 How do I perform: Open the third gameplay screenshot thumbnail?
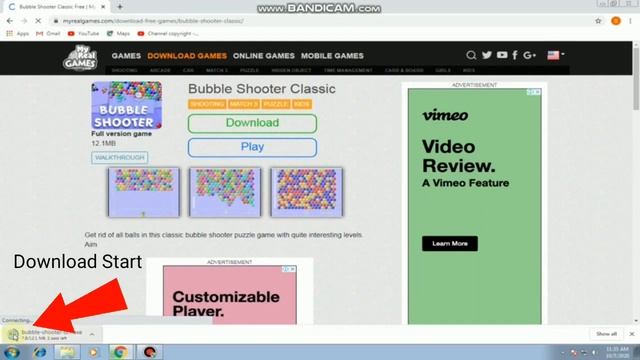[x=307, y=192]
